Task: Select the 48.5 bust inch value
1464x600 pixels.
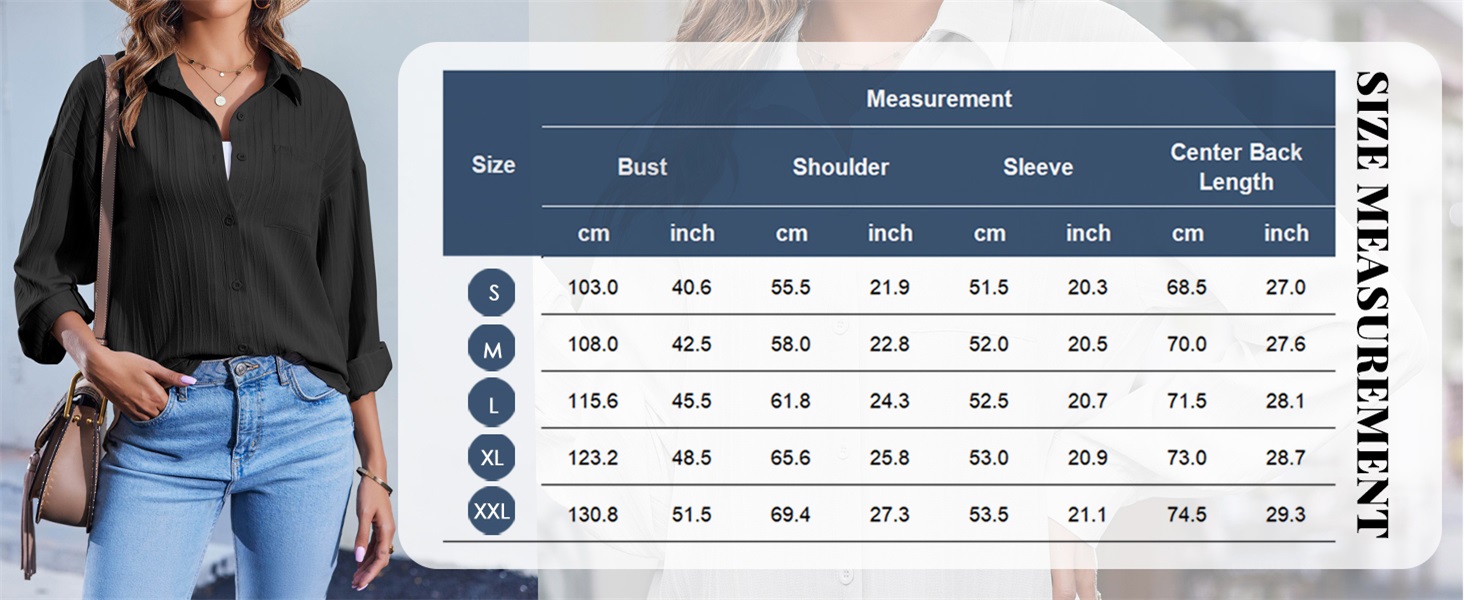Action: [691, 458]
